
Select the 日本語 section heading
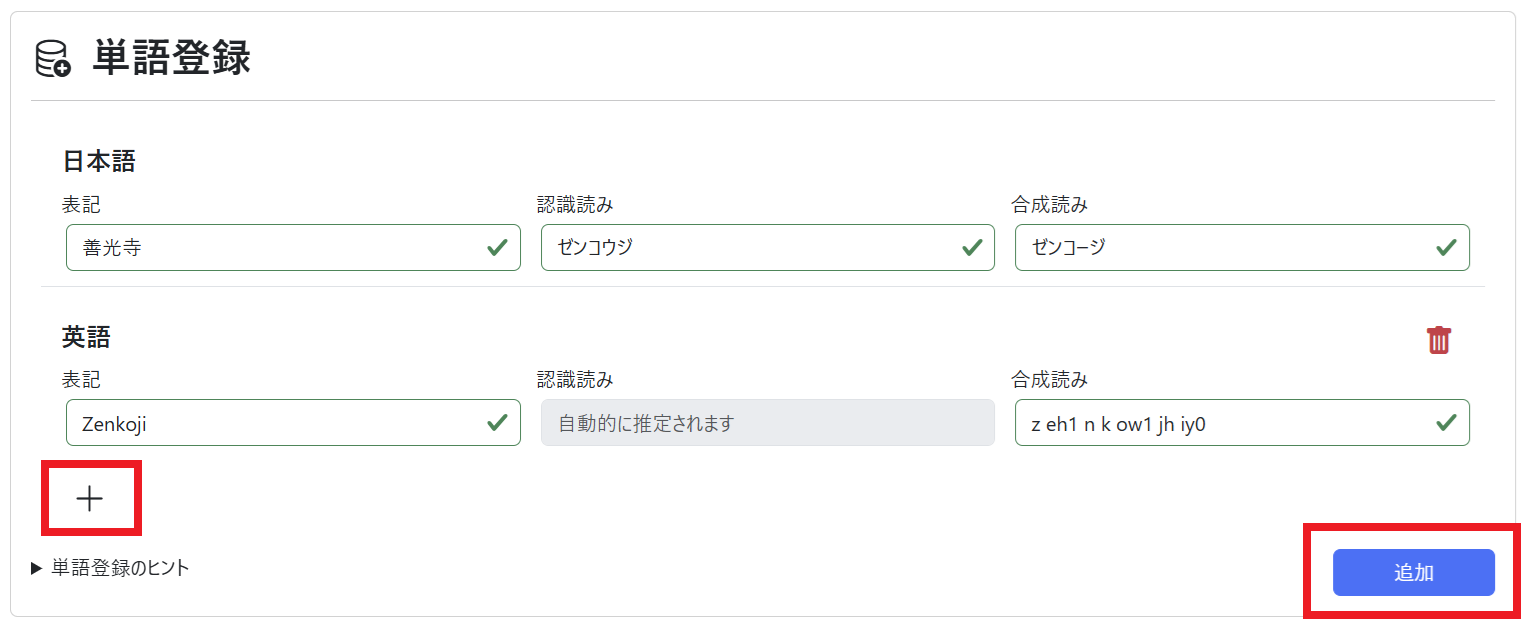point(85,162)
